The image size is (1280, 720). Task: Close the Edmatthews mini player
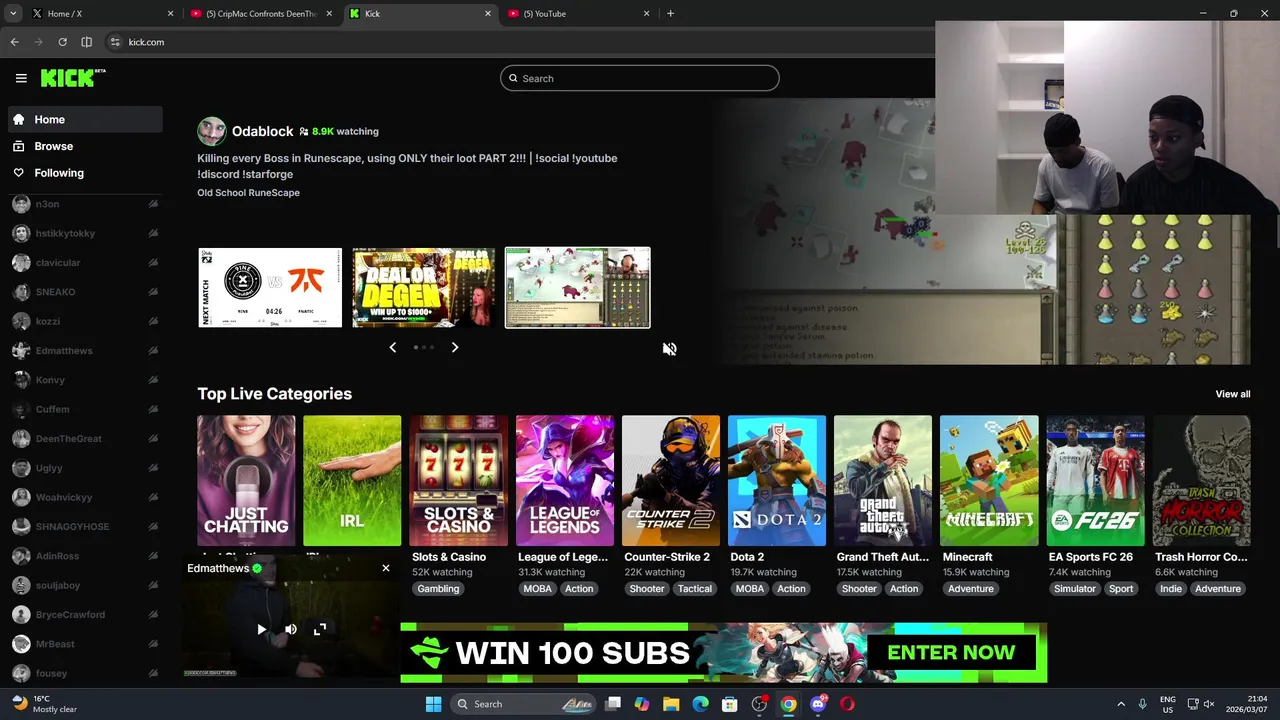(386, 568)
